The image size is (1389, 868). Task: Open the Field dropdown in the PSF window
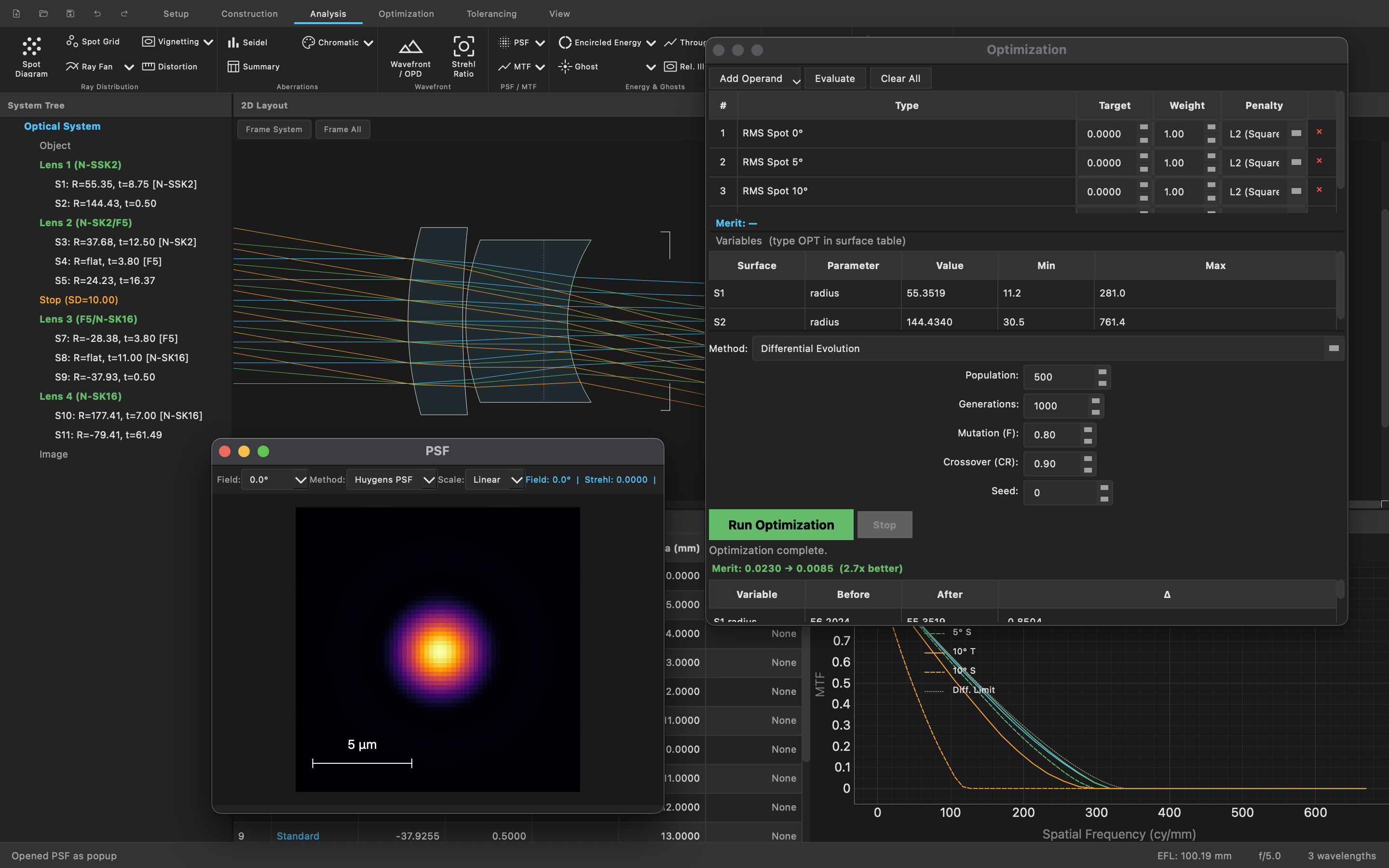tap(274, 479)
